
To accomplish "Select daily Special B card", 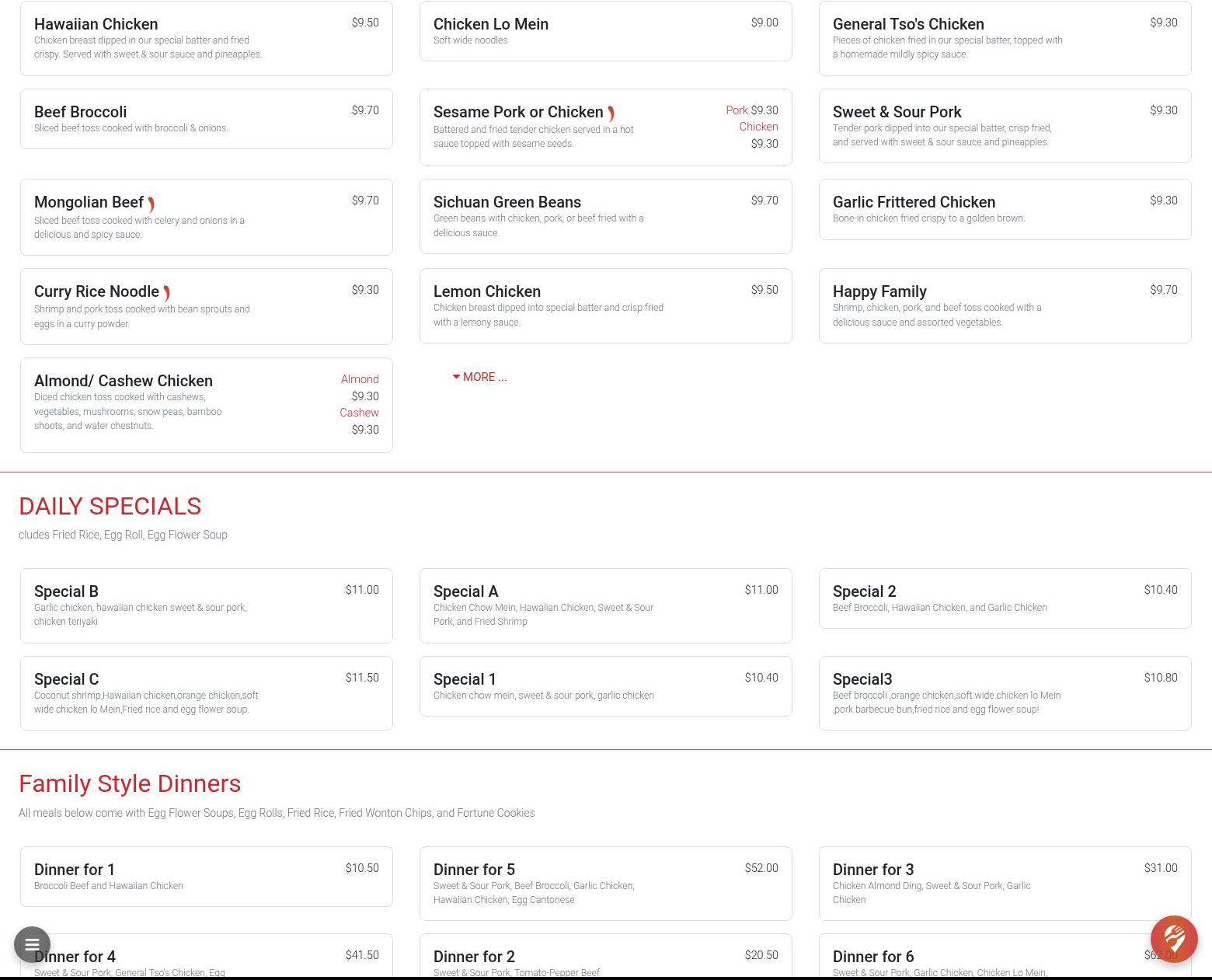I will (207, 605).
